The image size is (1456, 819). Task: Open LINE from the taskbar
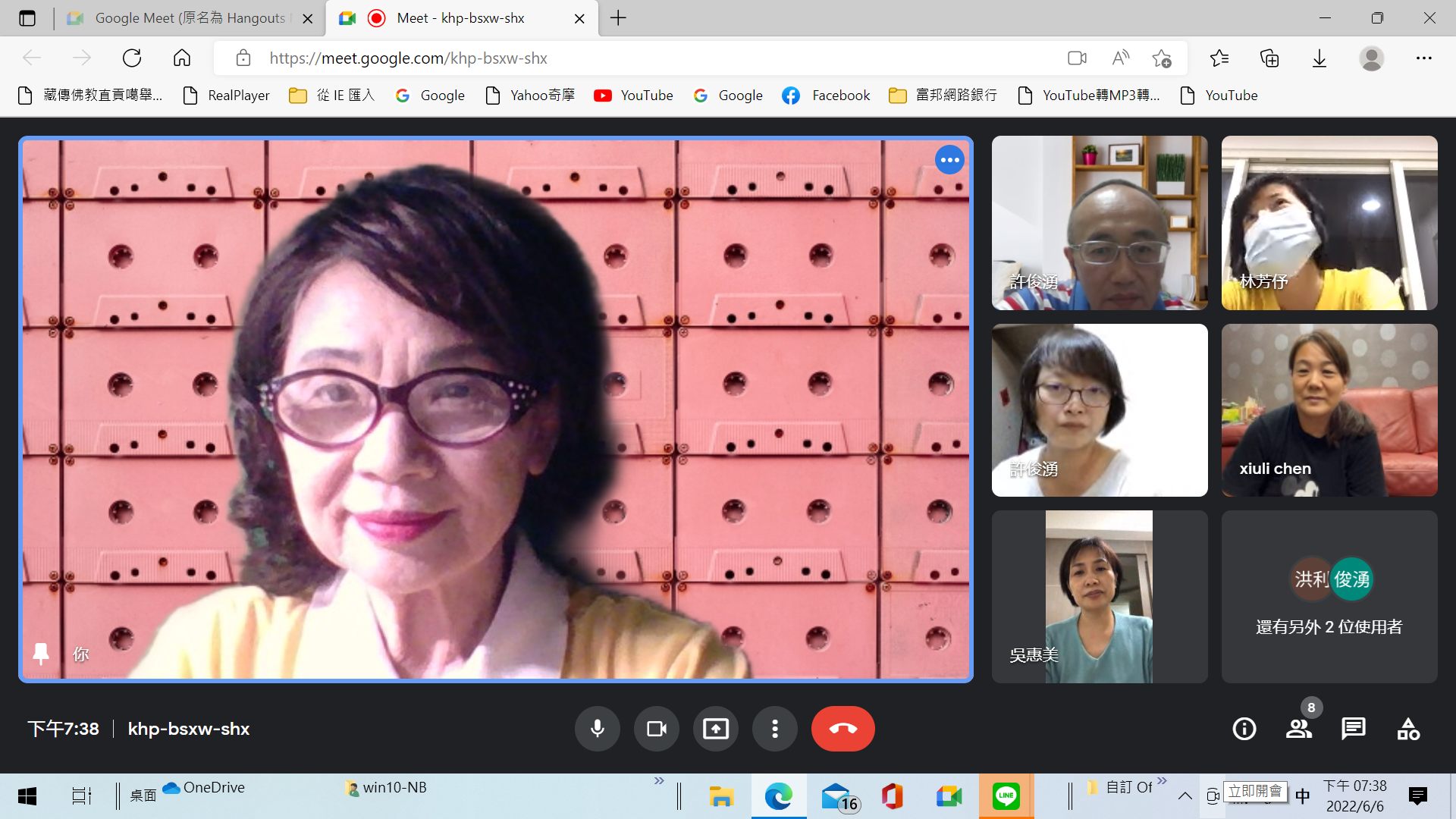tap(1006, 796)
